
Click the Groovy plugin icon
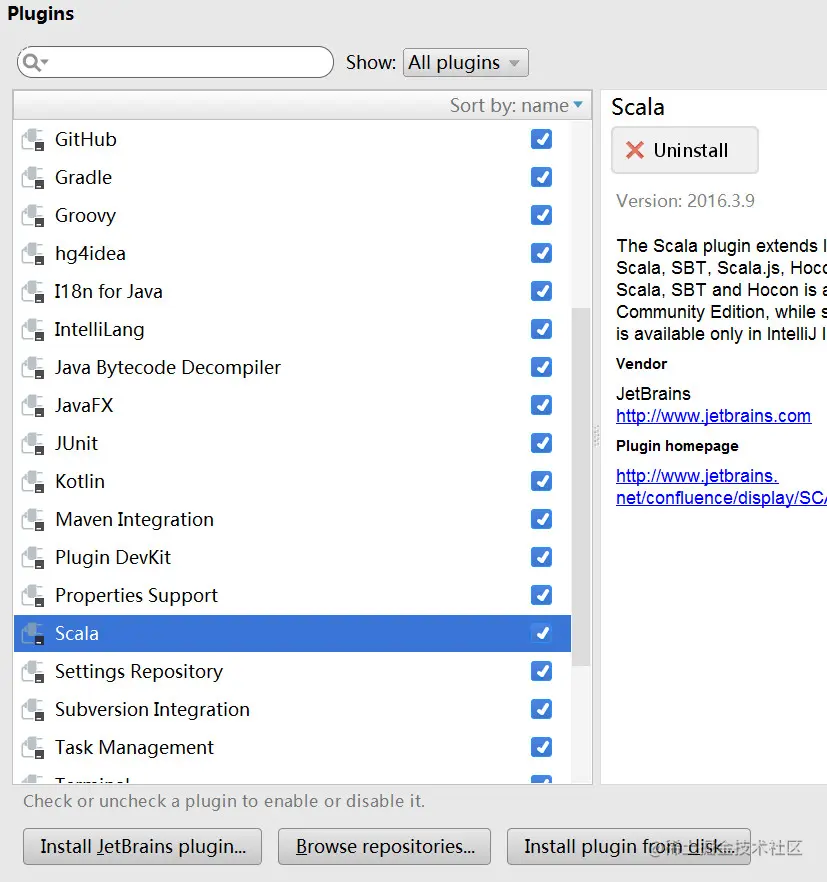pos(33,215)
